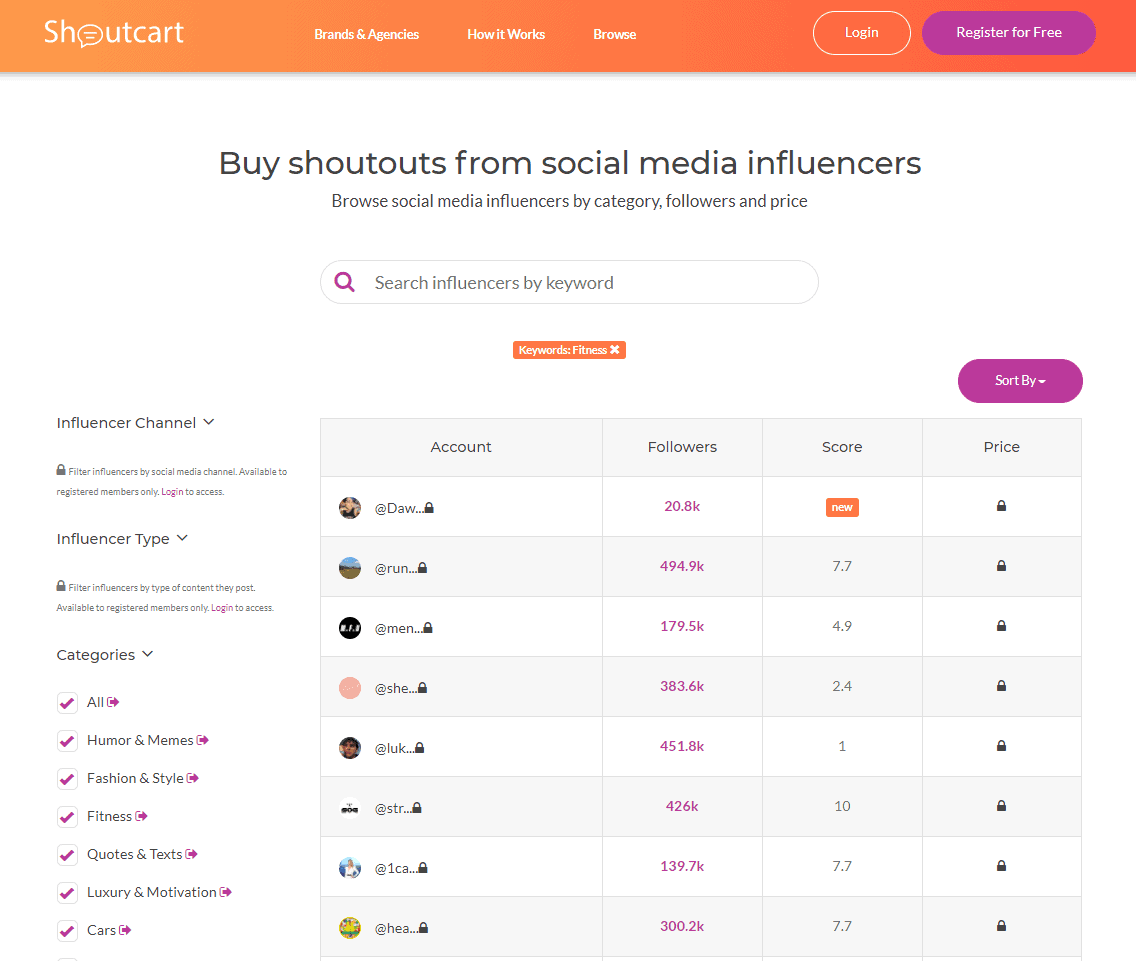Go to the Browse nav item
This screenshot has height=961, width=1136.
pos(614,34)
